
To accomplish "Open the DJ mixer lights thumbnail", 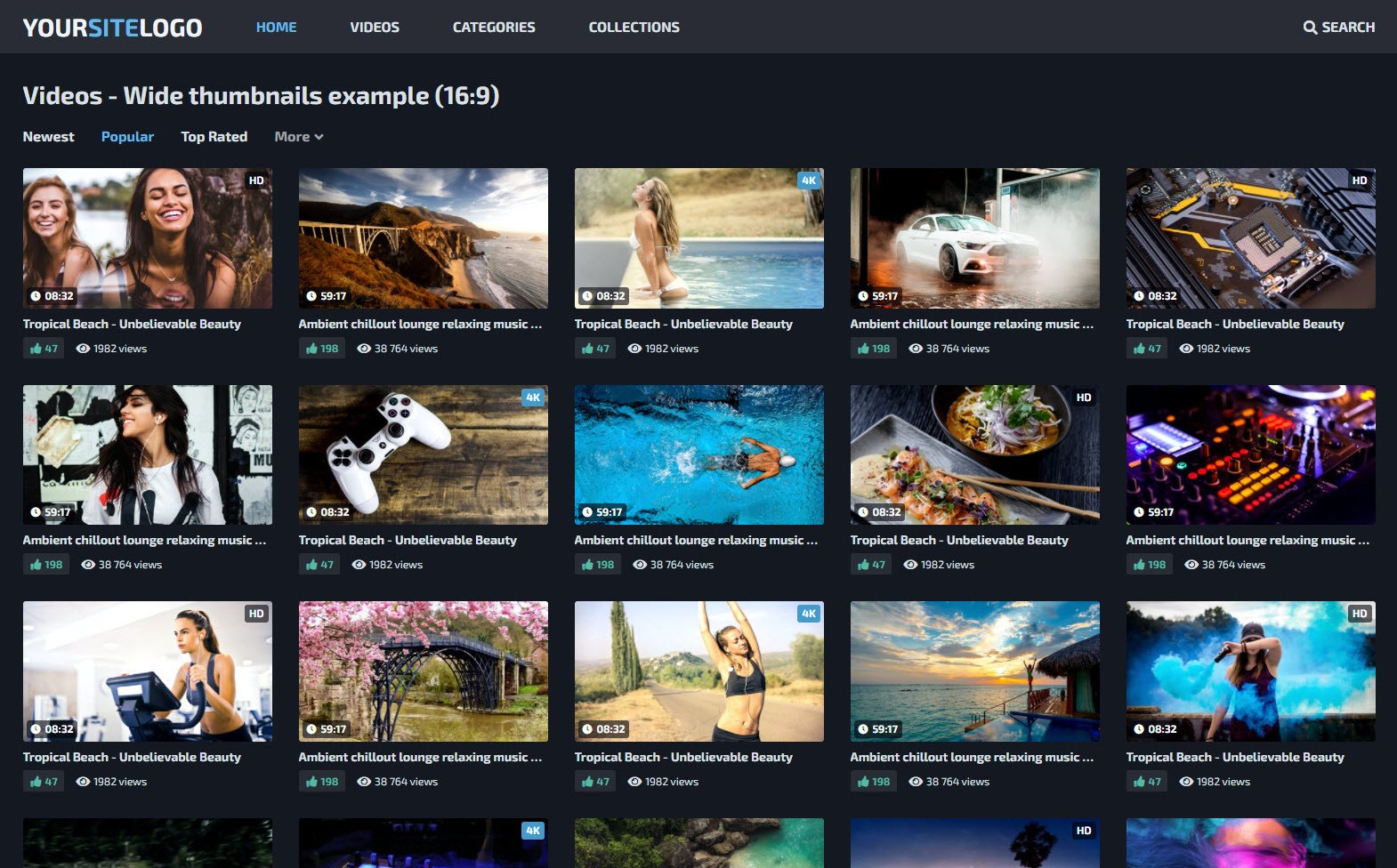I will (x=1251, y=454).
